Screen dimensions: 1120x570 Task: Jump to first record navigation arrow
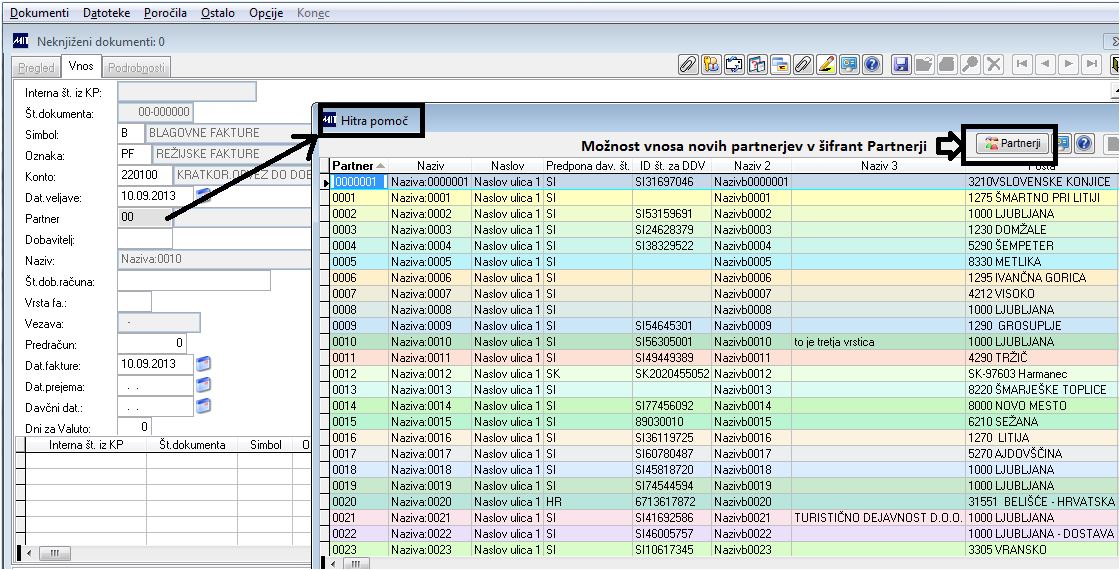(x=1022, y=64)
